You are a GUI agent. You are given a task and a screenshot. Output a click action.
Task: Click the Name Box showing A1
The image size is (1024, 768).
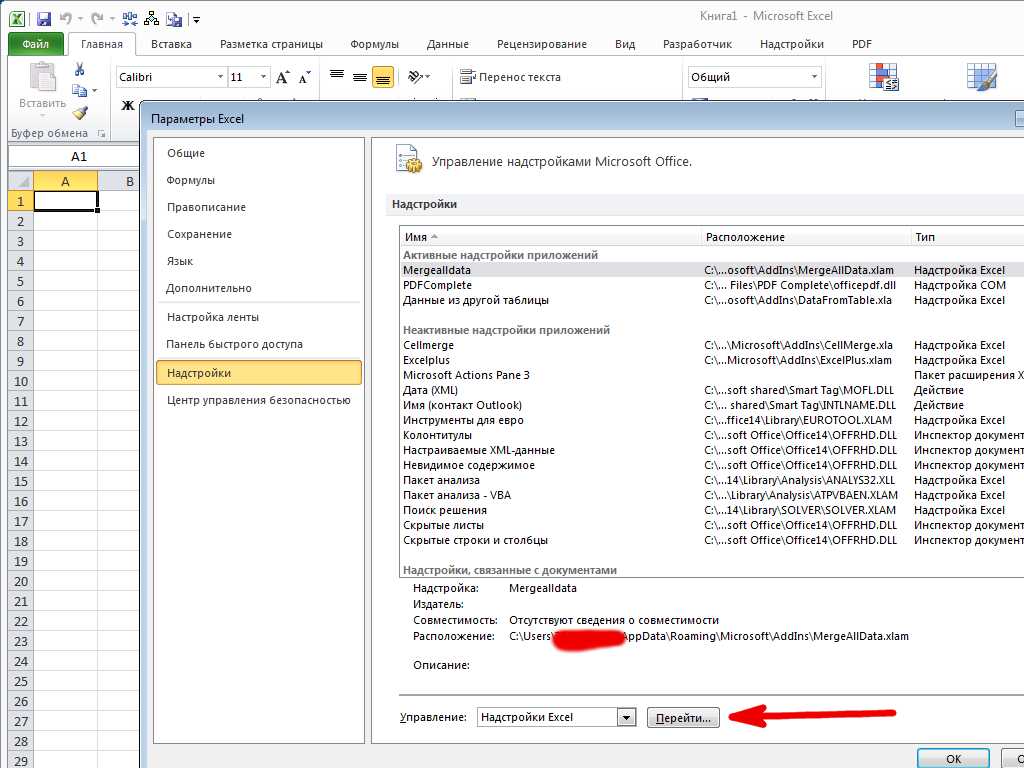click(x=74, y=156)
